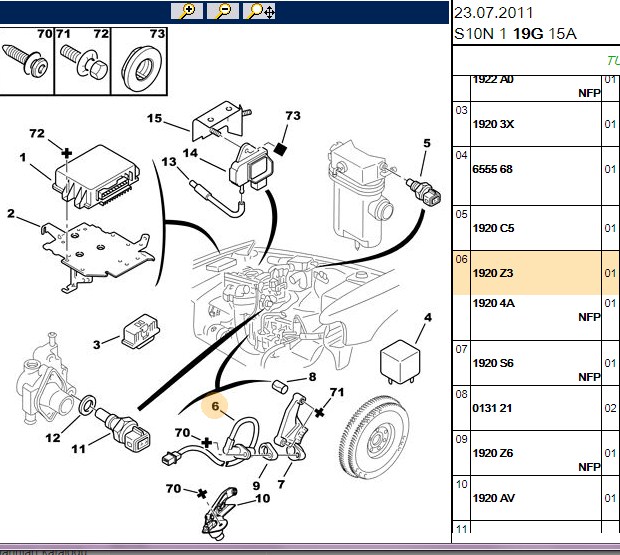620x555 pixels.
Task: Select callout number 8 in the diagram
Action: (312, 377)
